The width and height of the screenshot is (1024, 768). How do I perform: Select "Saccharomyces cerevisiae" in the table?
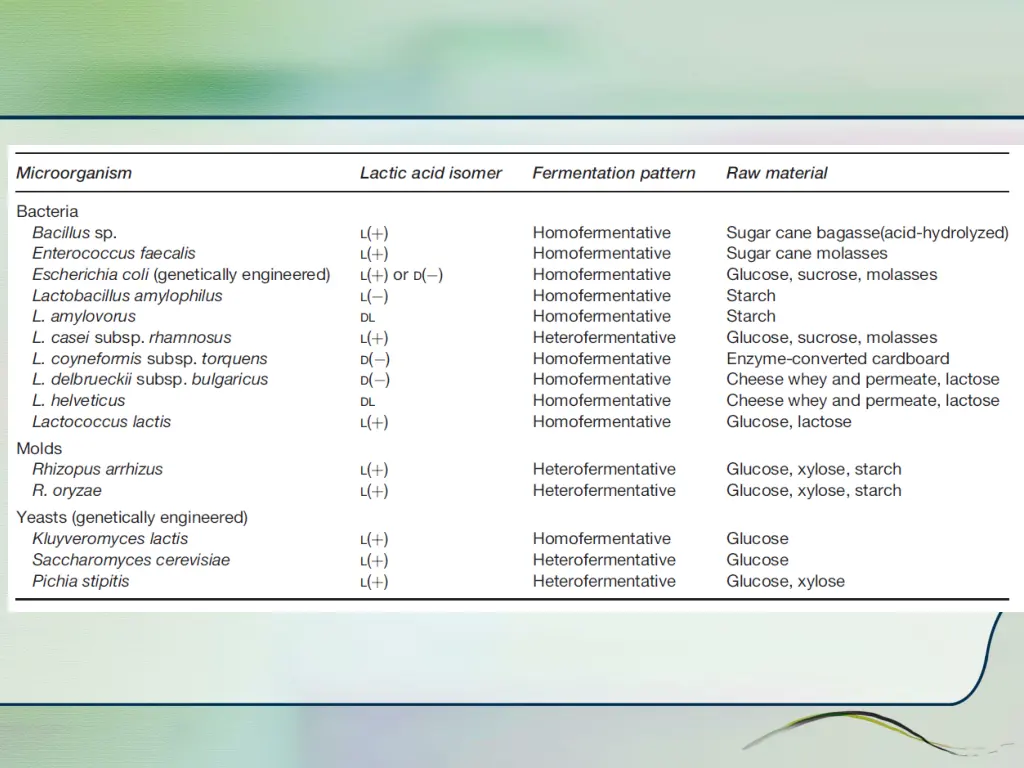click(x=131, y=560)
